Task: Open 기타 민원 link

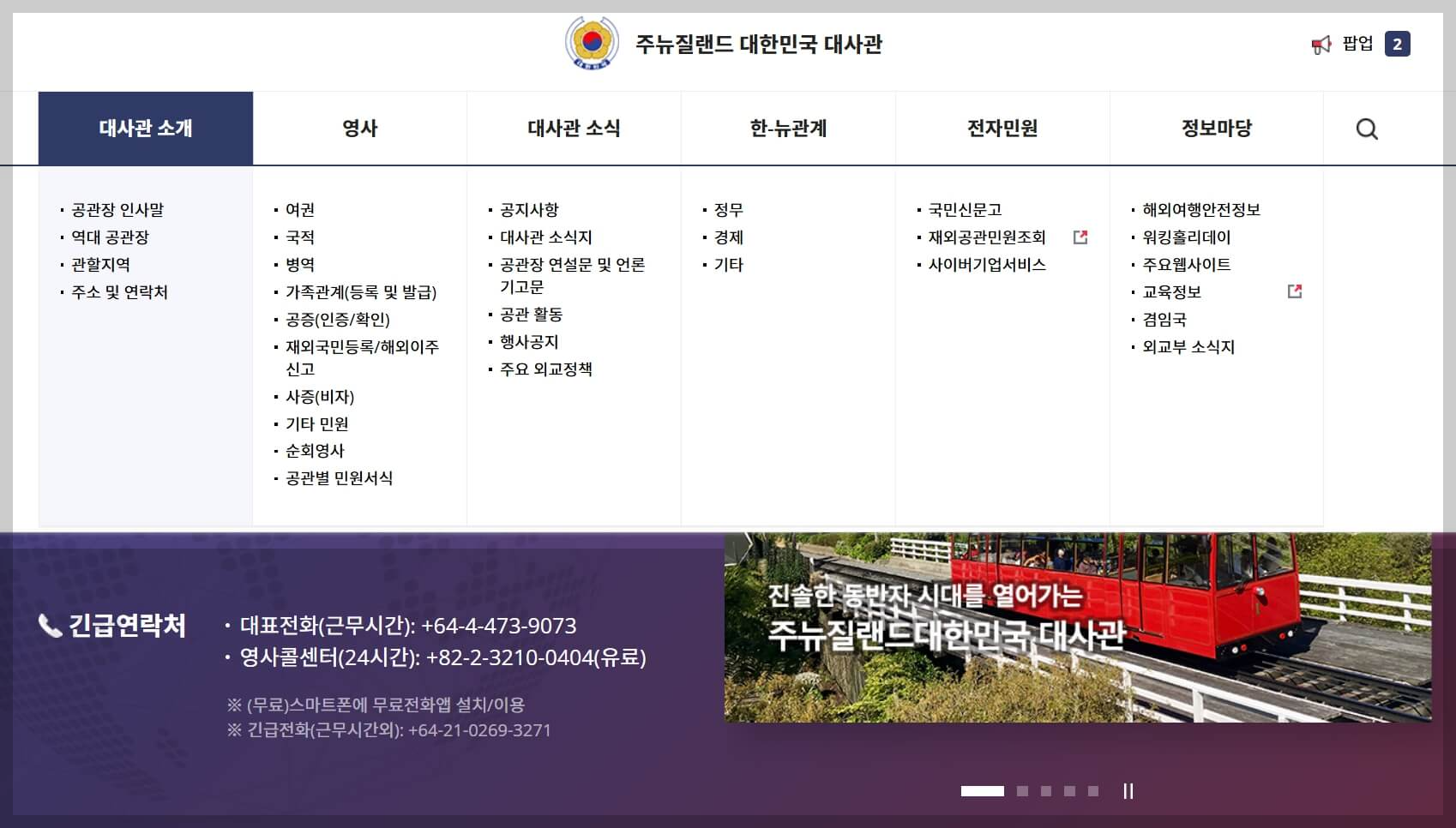Action: 317,424
